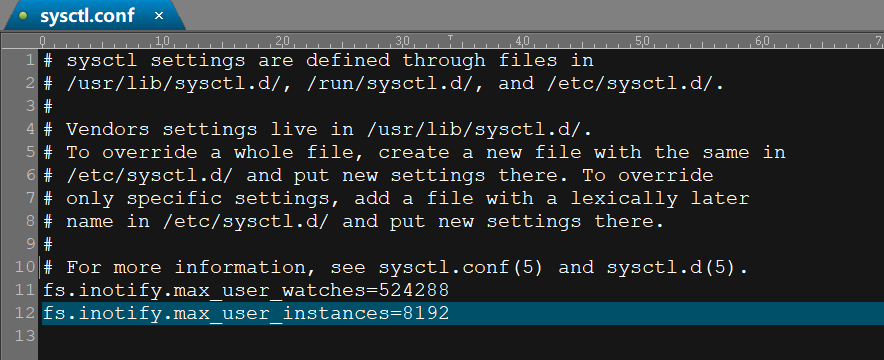Click ruler column mark 10
The width and height of the screenshot is (884, 360).
(162, 41)
